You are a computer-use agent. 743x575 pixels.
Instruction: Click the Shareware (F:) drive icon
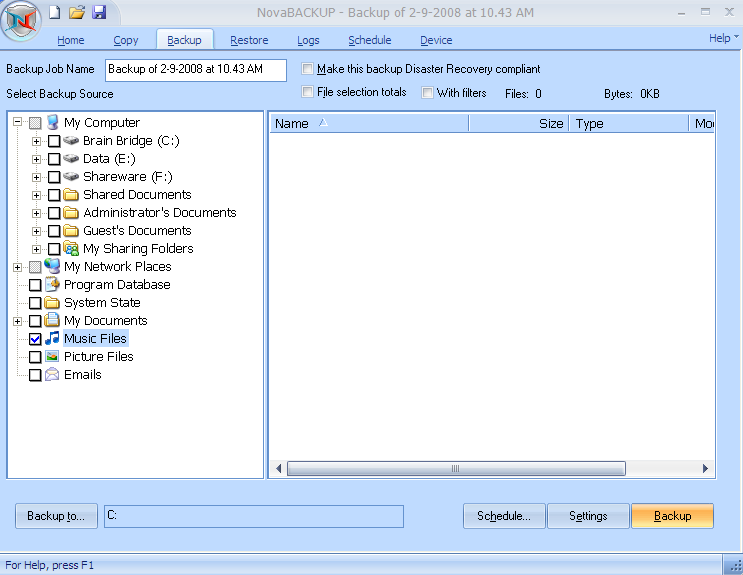coord(71,176)
